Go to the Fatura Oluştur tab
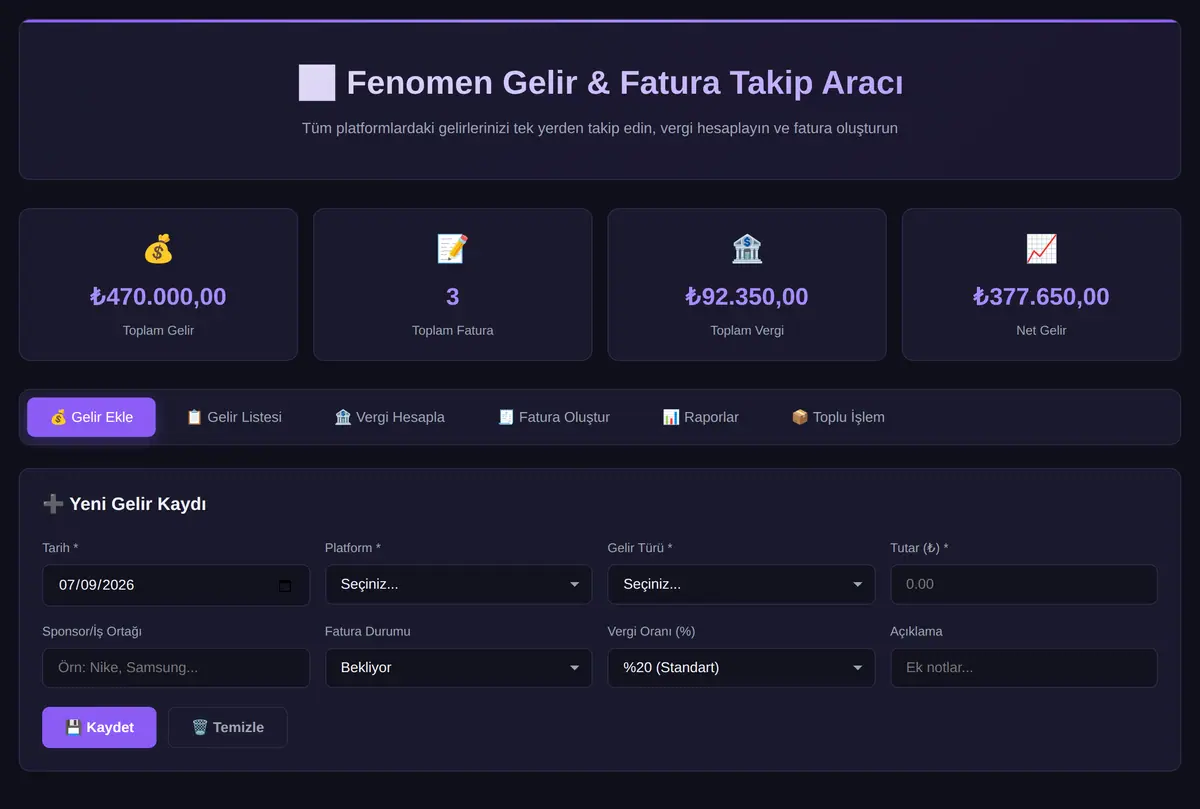The width and height of the screenshot is (1200, 809). point(554,417)
